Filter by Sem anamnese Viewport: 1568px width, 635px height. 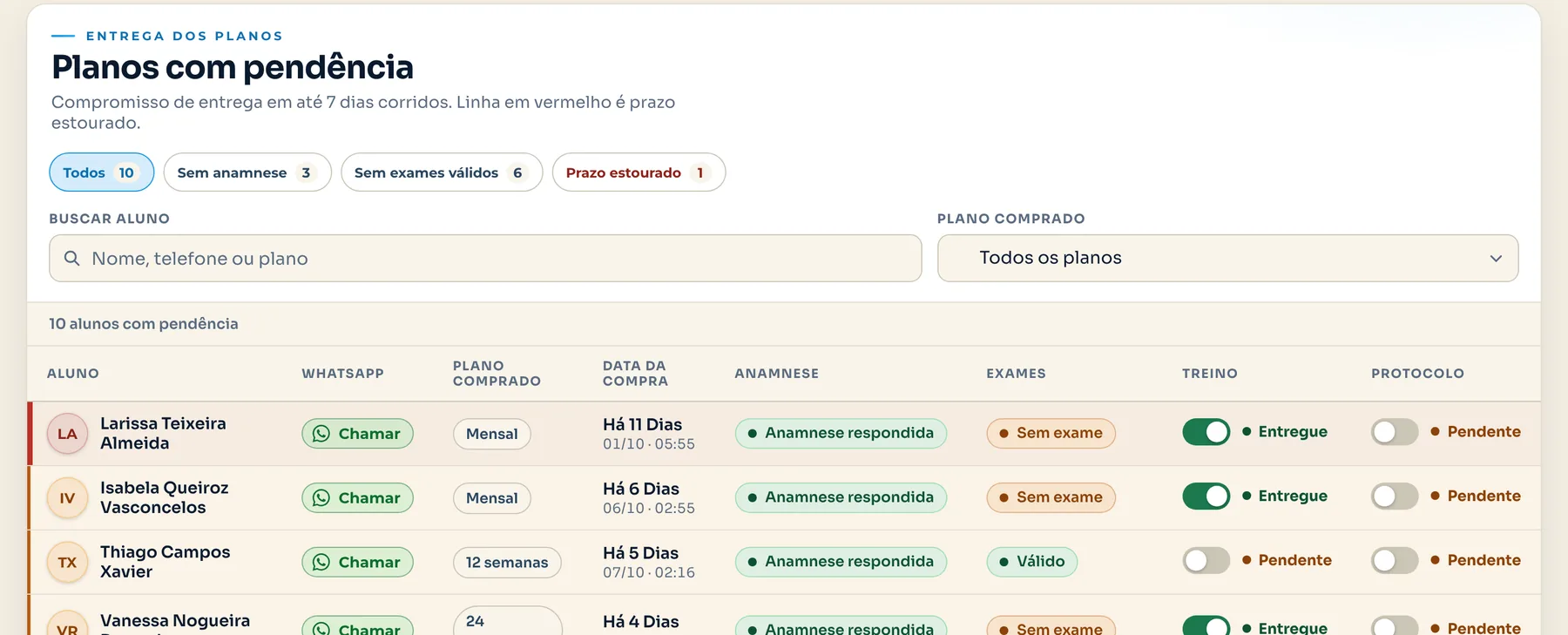click(247, 172)
